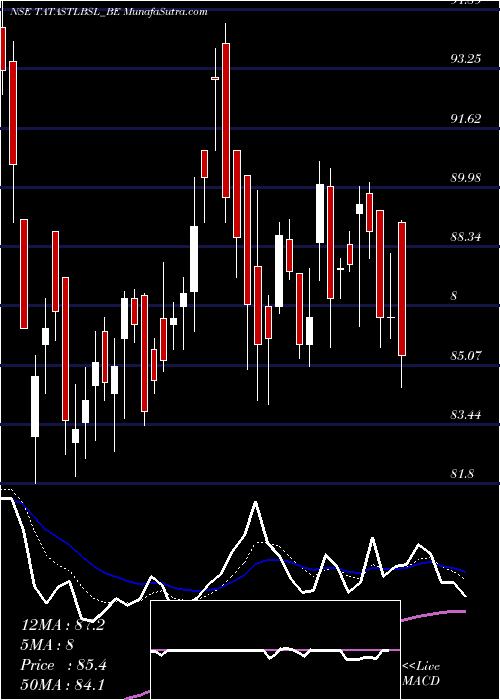Click the 50MA : 84.1 readout
This screenshot has width=500, height=700.
(x=62, y=684)
